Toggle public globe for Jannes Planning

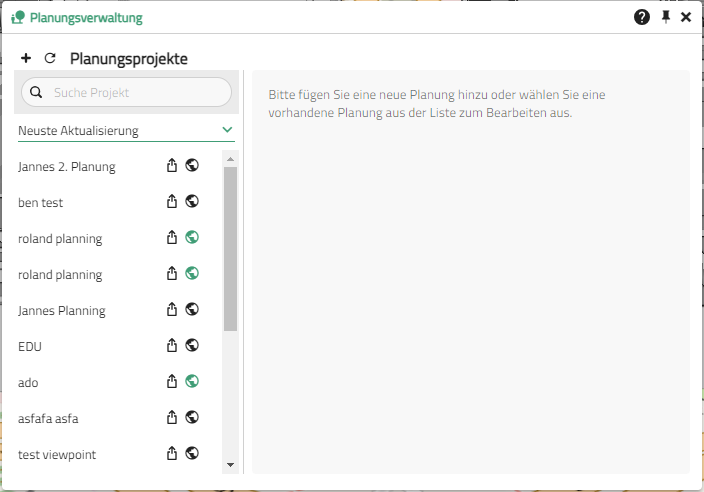pyautogui.click(x=192, y=310)
